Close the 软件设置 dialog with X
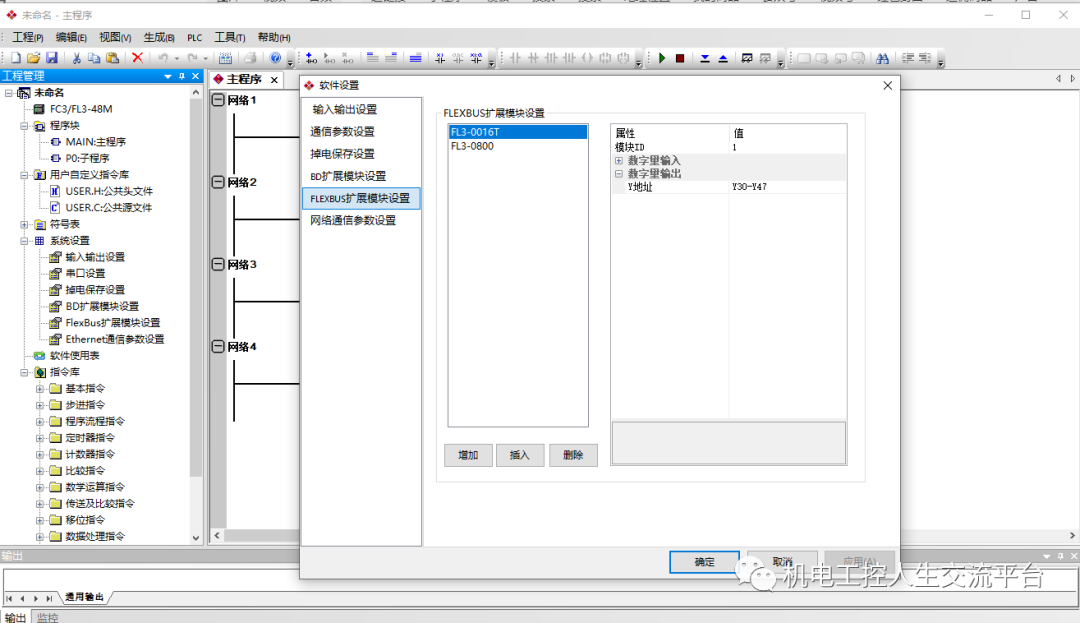Viewport: 1080px width, 623px height. coord(887,85)
